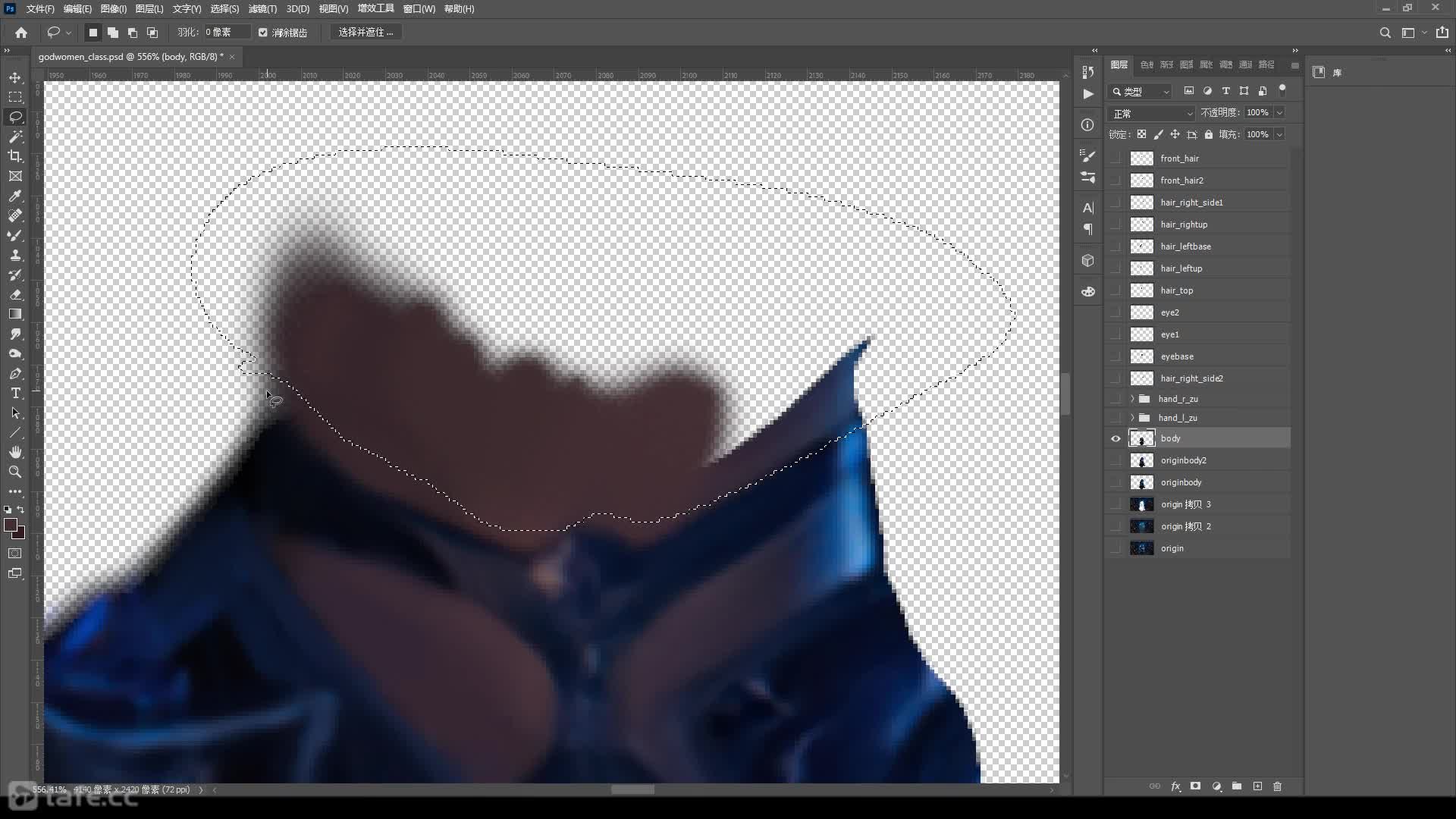Select the Path Selection tool

coord(15,413)
